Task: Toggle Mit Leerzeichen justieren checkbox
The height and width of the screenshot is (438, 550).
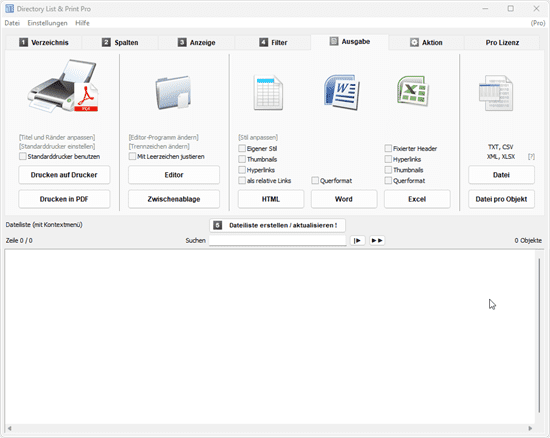Action: click(x=132, y=156)
